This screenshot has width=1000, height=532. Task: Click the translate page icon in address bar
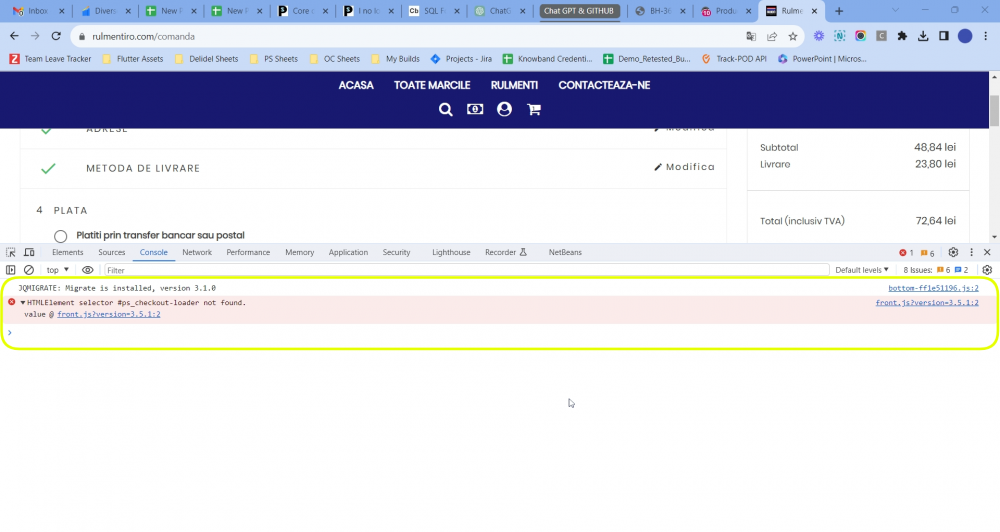(x=751, y=36)
